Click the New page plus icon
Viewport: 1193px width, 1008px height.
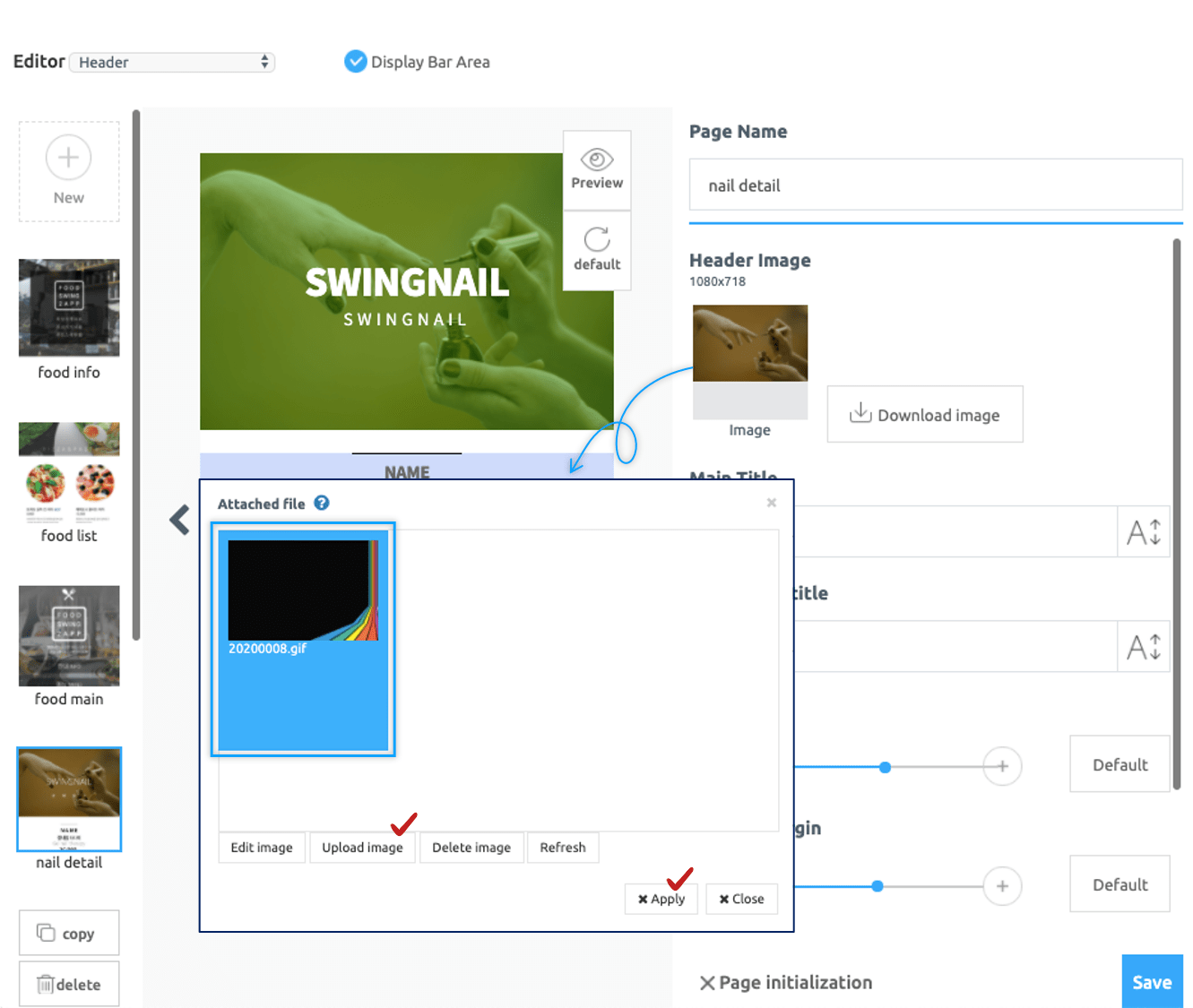[69, 159]
